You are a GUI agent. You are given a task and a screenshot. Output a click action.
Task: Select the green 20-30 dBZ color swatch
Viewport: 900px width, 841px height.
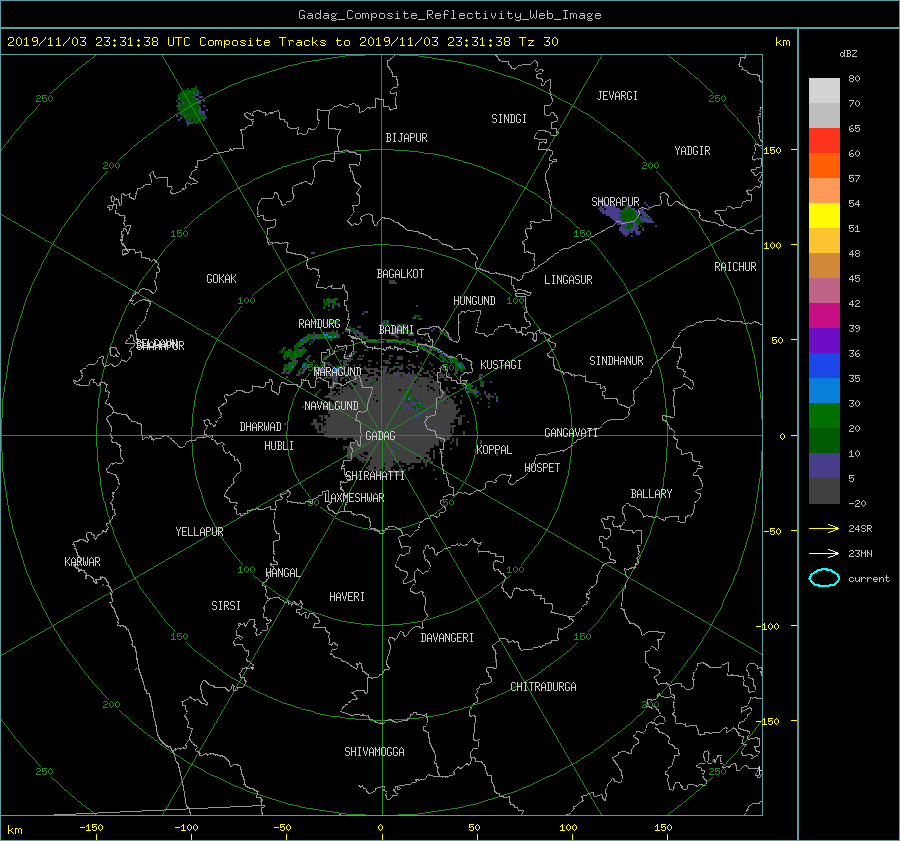pyautogui.click(x=824, y=416)
